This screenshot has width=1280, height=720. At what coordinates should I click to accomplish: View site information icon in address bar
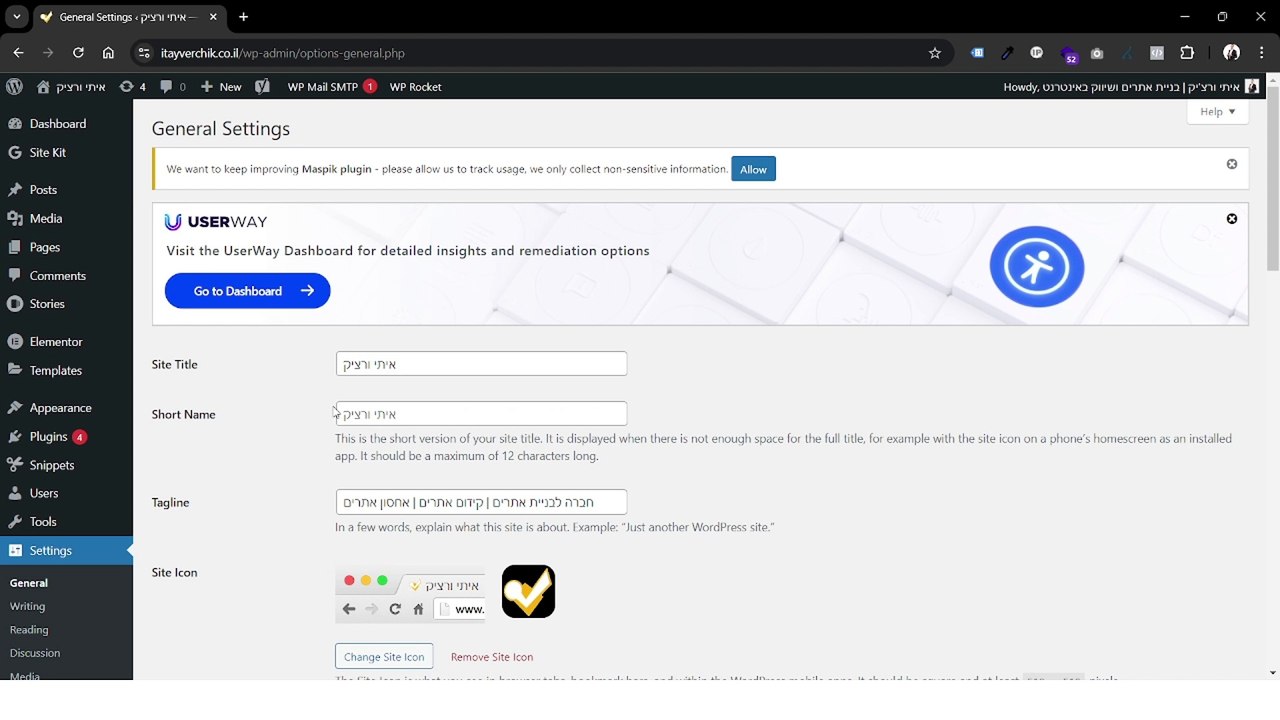click(144, 53)
